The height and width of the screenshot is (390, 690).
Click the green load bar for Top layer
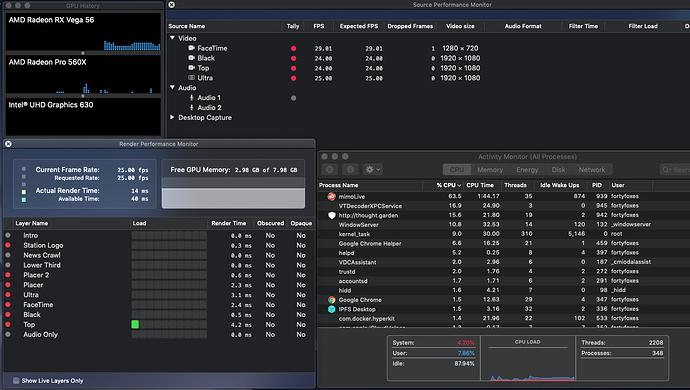[x=135, y=324]
